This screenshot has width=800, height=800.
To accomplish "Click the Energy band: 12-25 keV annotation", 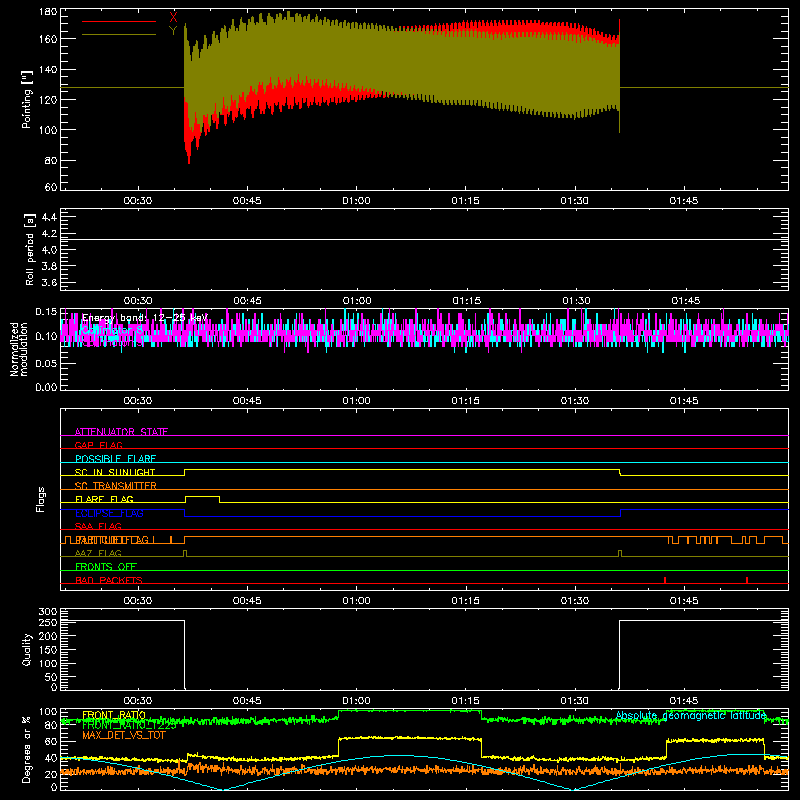I will (145, 318).
